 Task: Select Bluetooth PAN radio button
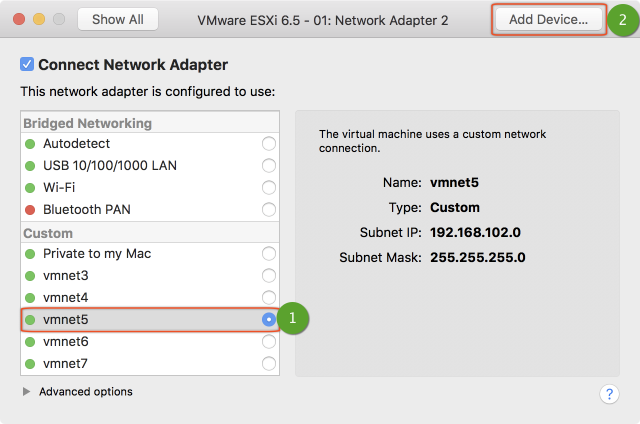click(x=268, y=210)
